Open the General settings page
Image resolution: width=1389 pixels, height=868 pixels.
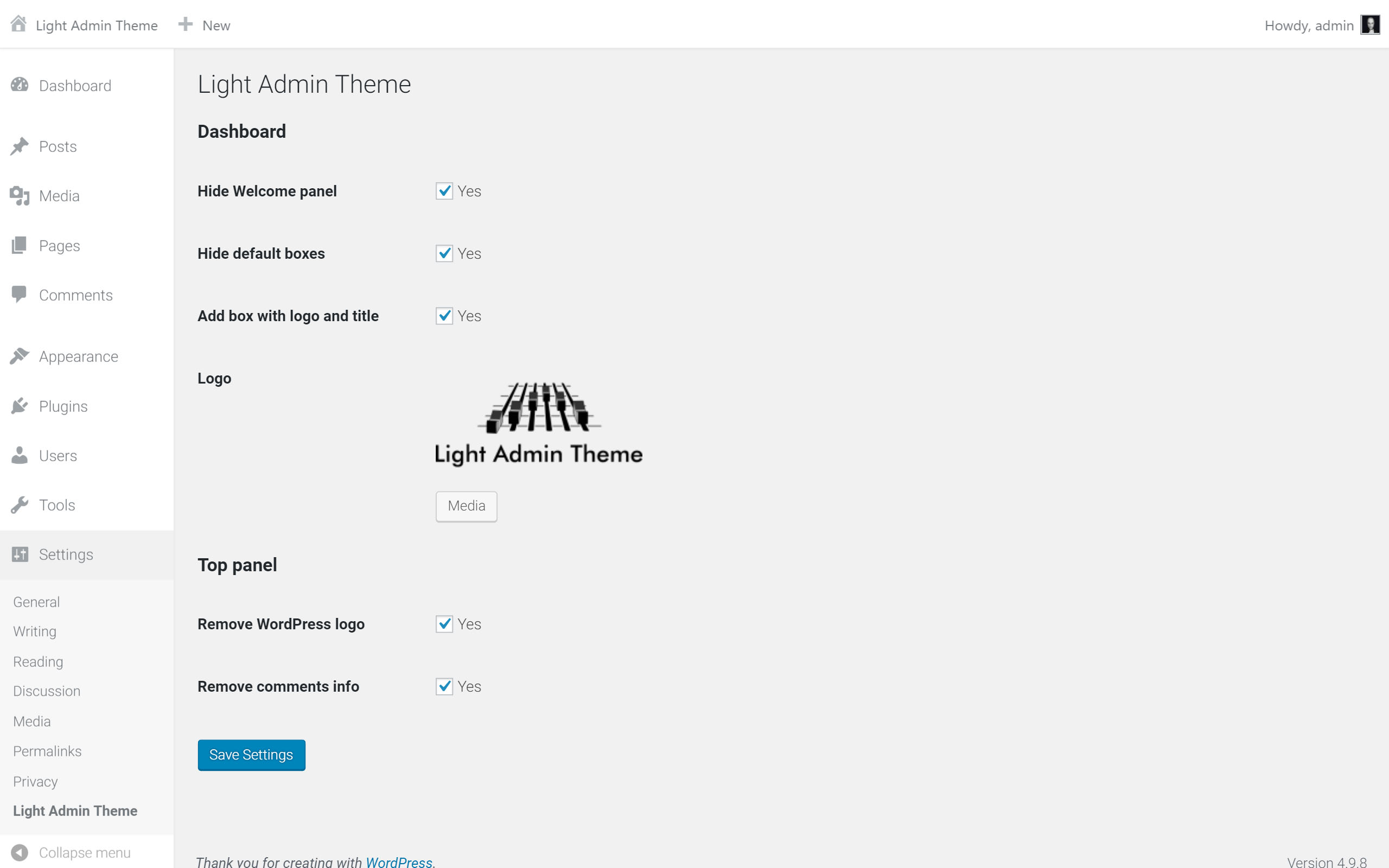tap(36, 601)
